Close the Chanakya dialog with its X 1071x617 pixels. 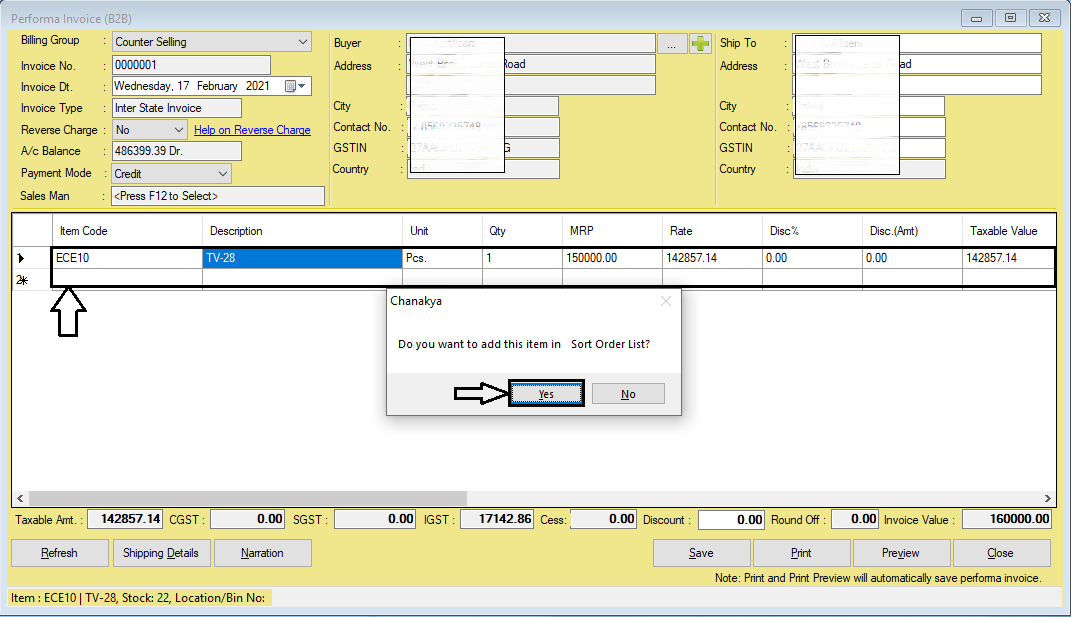coord(666,301)
